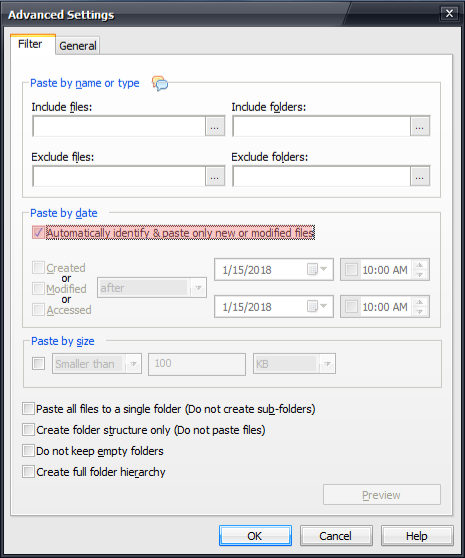Expand the Smaller than size dropdown

[x=133, y=364]
